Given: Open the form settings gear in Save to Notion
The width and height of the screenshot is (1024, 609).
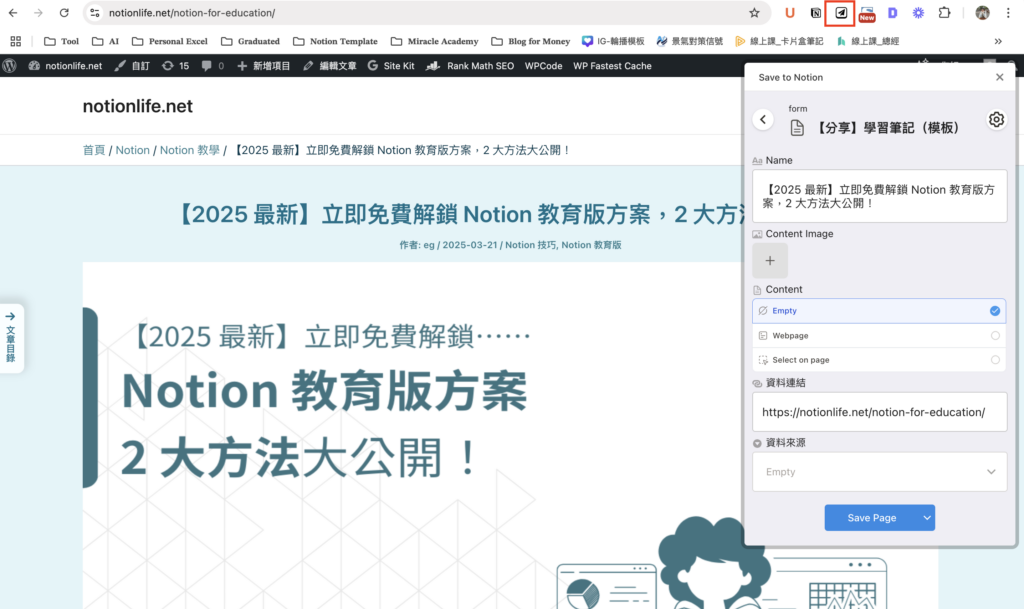Looking at the screenshot, I should tap(996, 119).
